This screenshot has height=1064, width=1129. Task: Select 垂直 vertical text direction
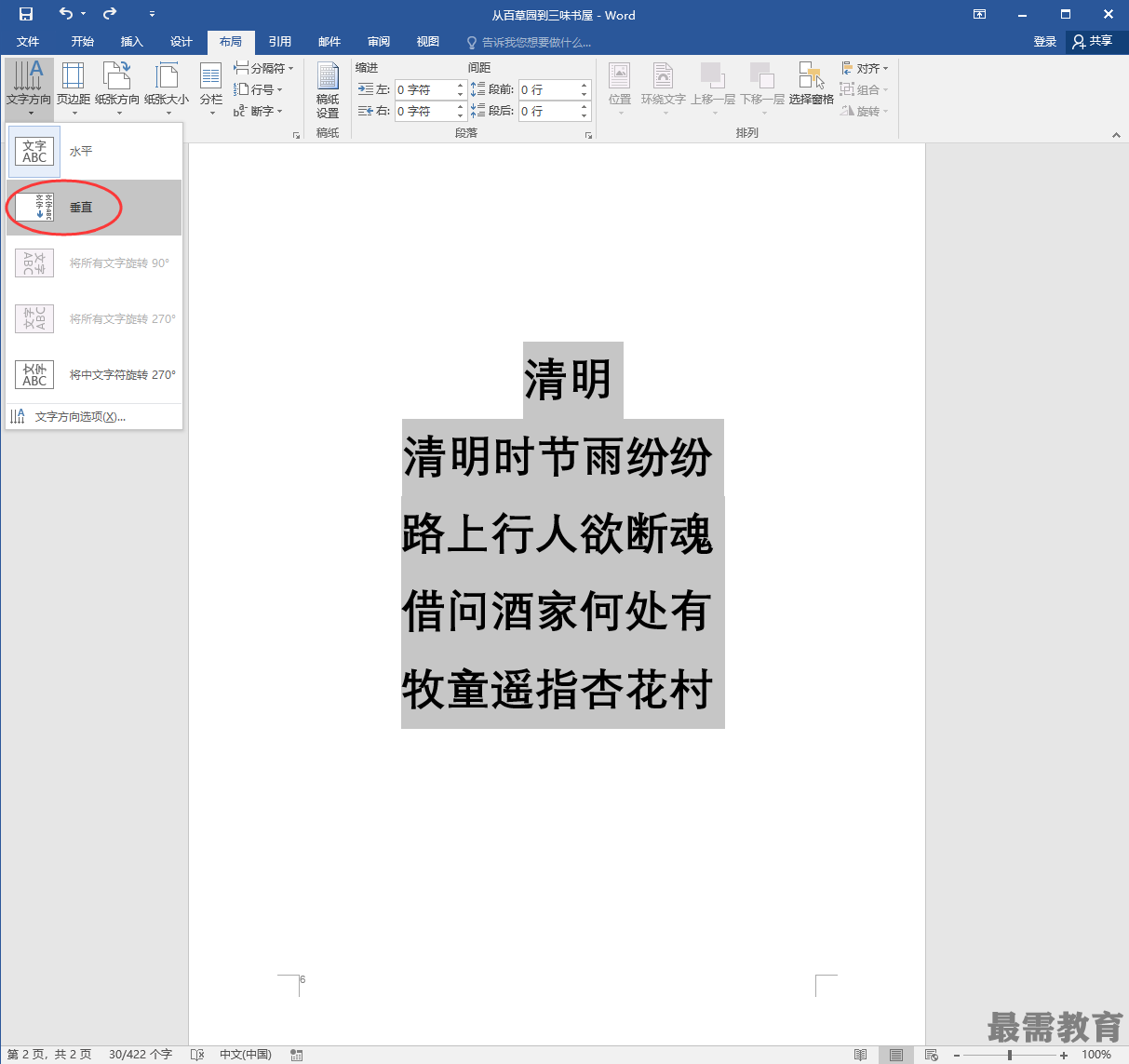(x=94, y=208)
